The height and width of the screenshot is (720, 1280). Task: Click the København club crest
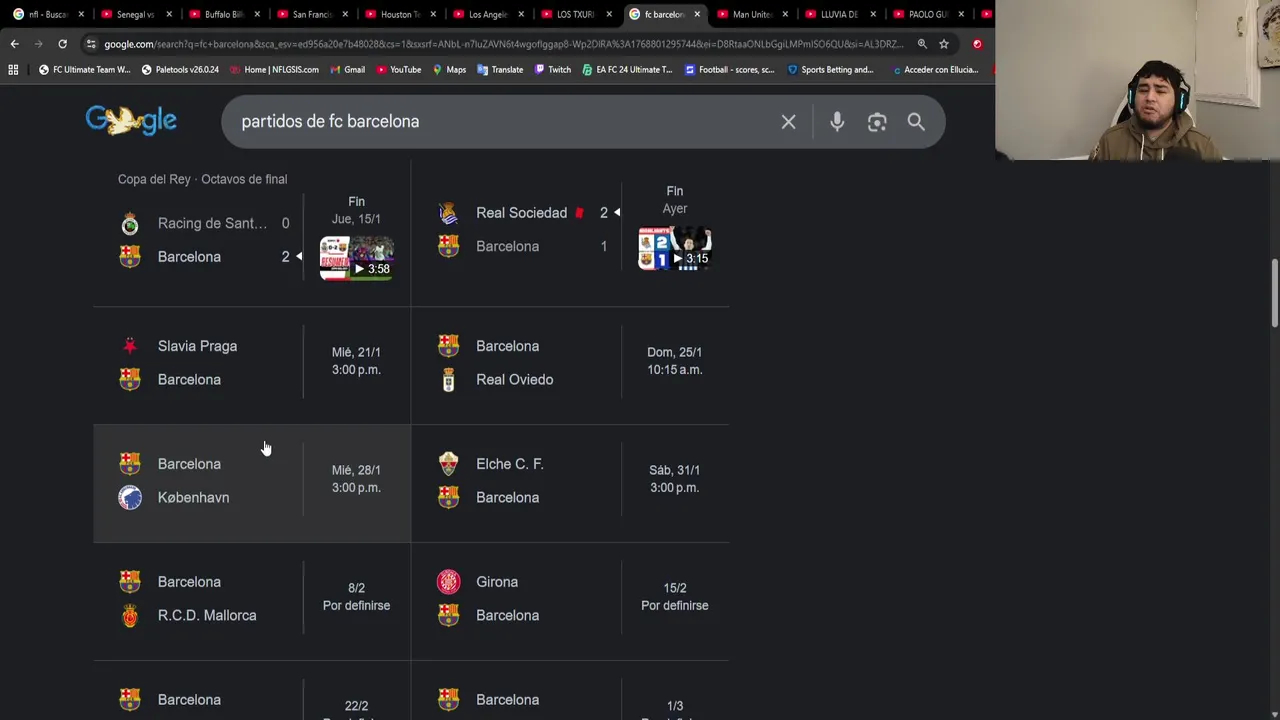[x=130, y=497]
